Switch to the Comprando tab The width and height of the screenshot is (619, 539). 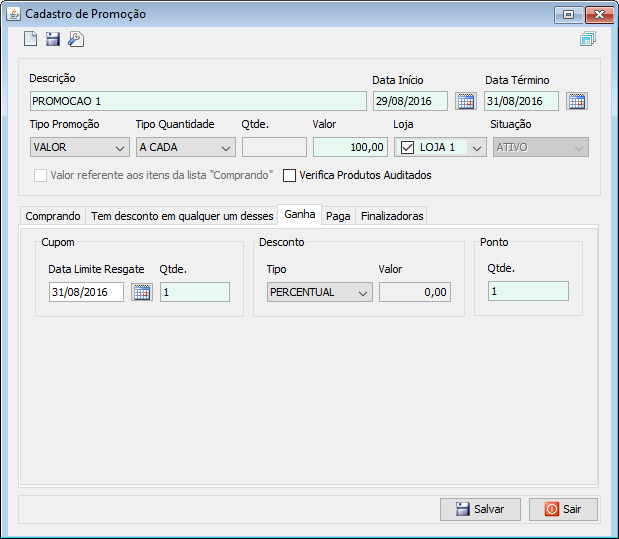[x=52, y=215]
